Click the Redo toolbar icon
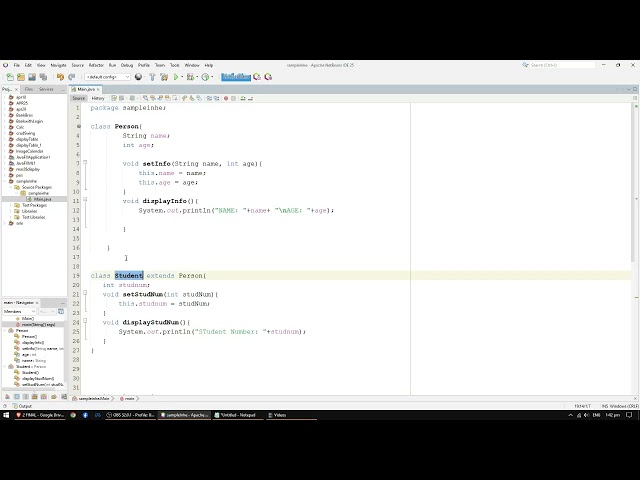The height and width of the screenshot is (480, 640). 72,77
